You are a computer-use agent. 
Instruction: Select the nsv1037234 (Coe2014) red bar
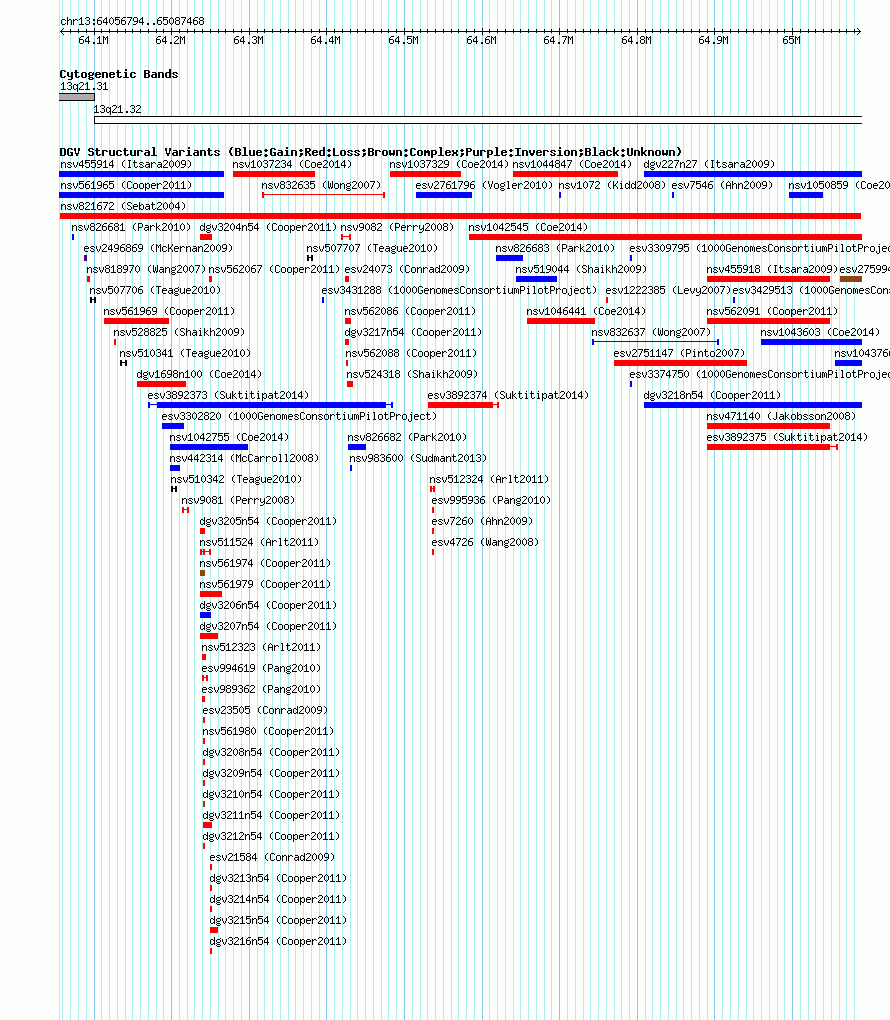[274, 174]
